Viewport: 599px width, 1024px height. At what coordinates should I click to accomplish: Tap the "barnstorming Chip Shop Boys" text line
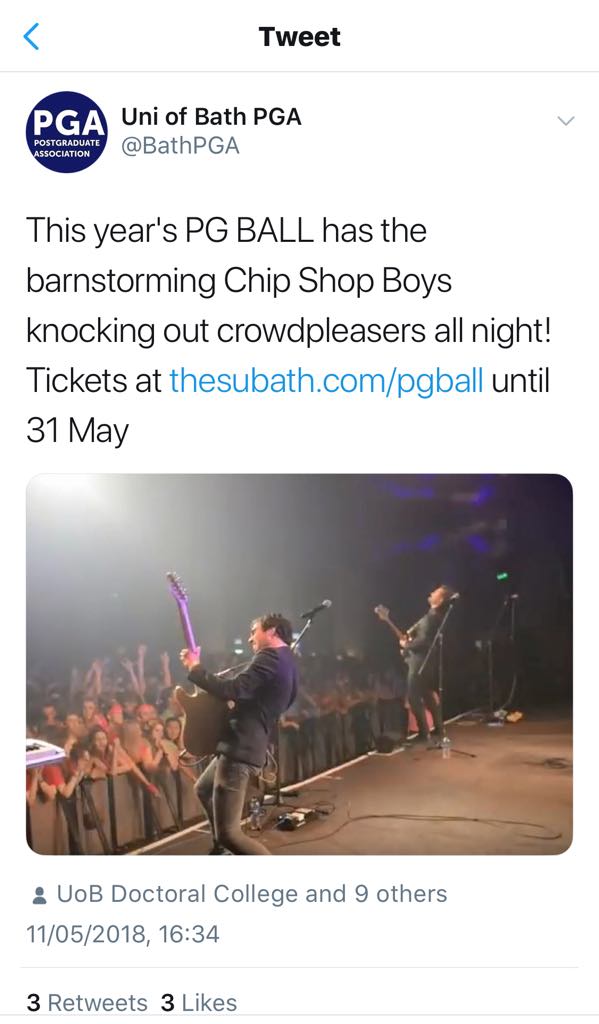(x=239, y=281)
